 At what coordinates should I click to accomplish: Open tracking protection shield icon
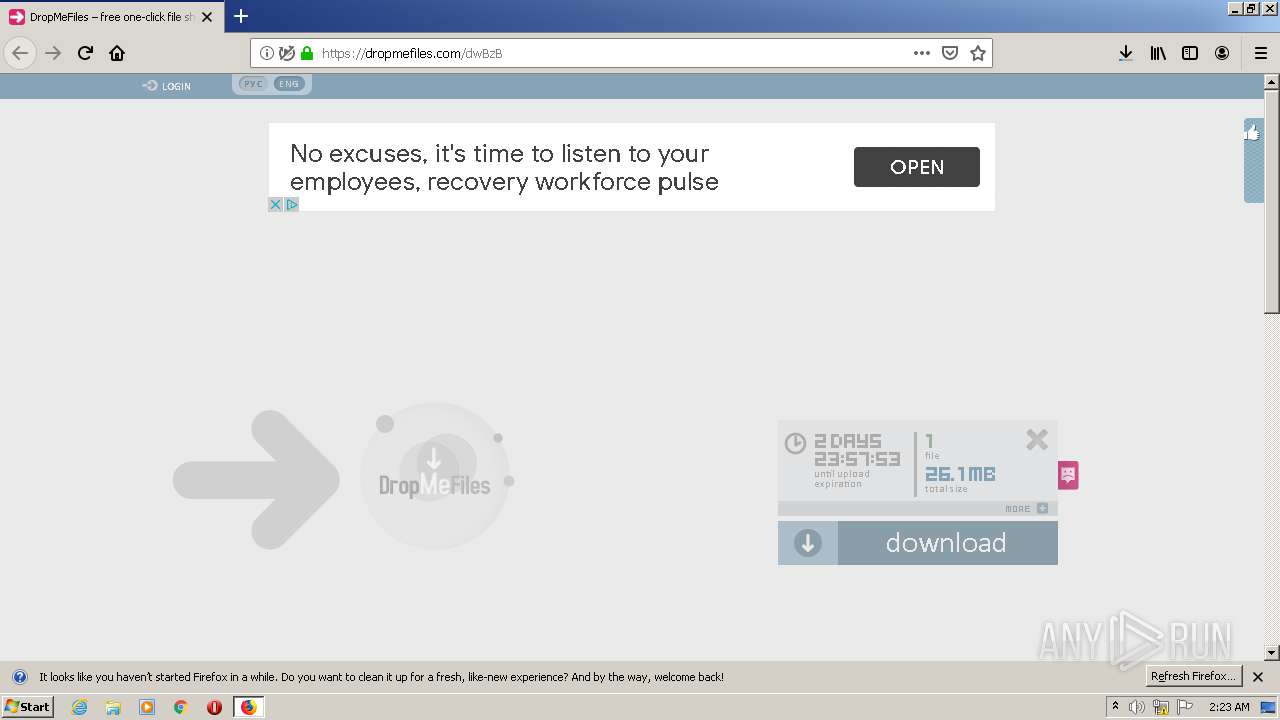(287, 53)
